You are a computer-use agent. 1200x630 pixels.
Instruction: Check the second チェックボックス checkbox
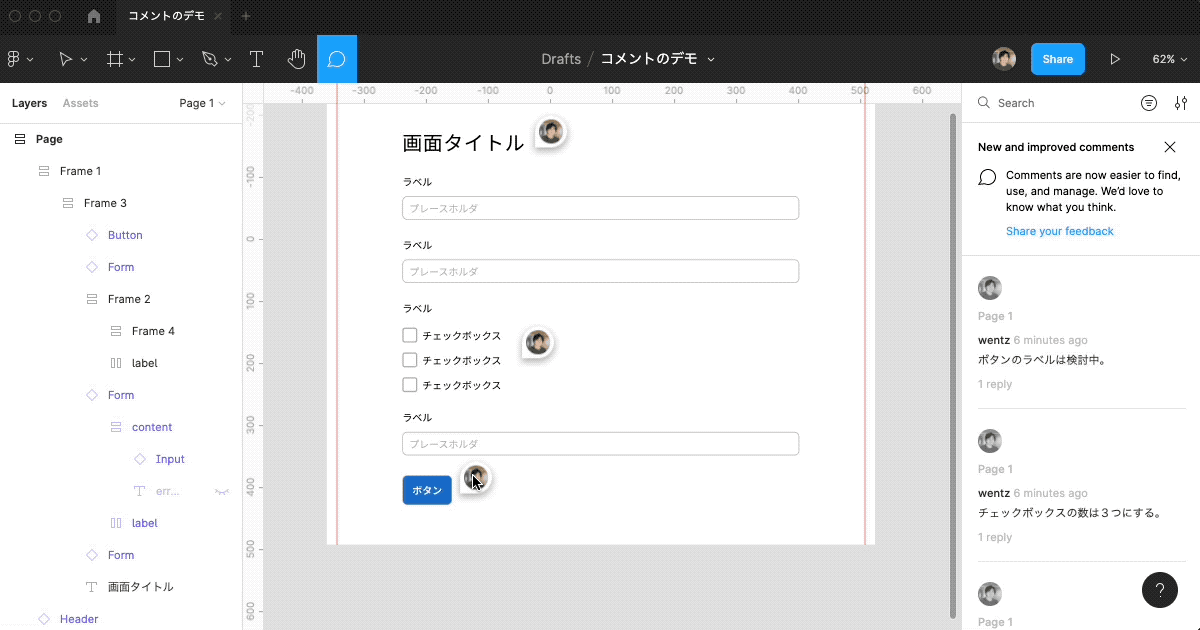[x=409, y=360]
